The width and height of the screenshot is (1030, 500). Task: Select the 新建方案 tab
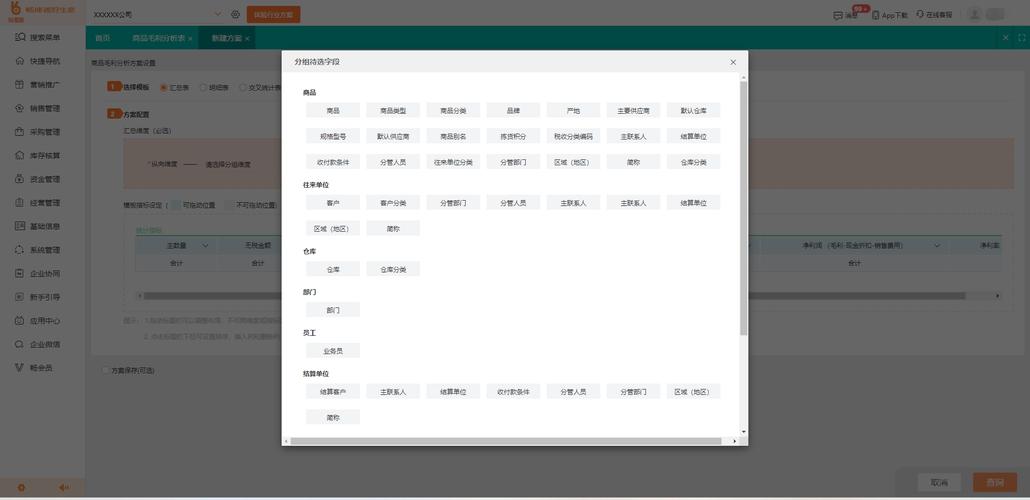tap(227, 38)
